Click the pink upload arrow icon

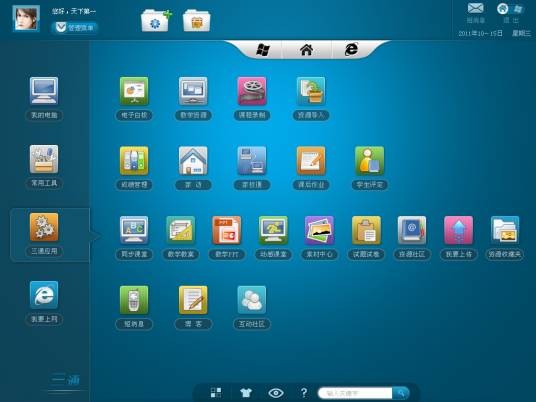coord(458,230)
